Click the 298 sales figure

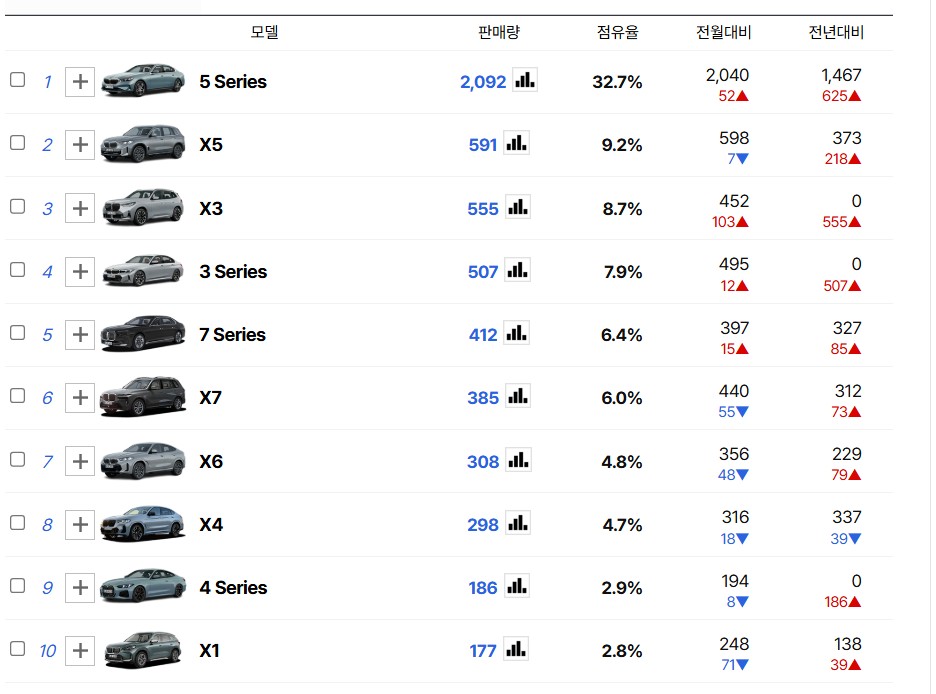click(483, 525)
